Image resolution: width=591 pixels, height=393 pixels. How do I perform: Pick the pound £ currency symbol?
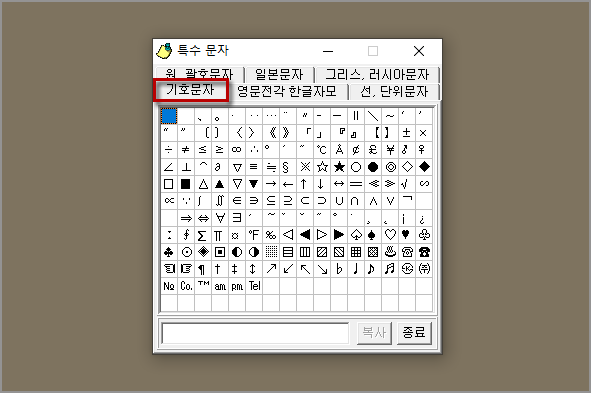(x=373, y=150)
